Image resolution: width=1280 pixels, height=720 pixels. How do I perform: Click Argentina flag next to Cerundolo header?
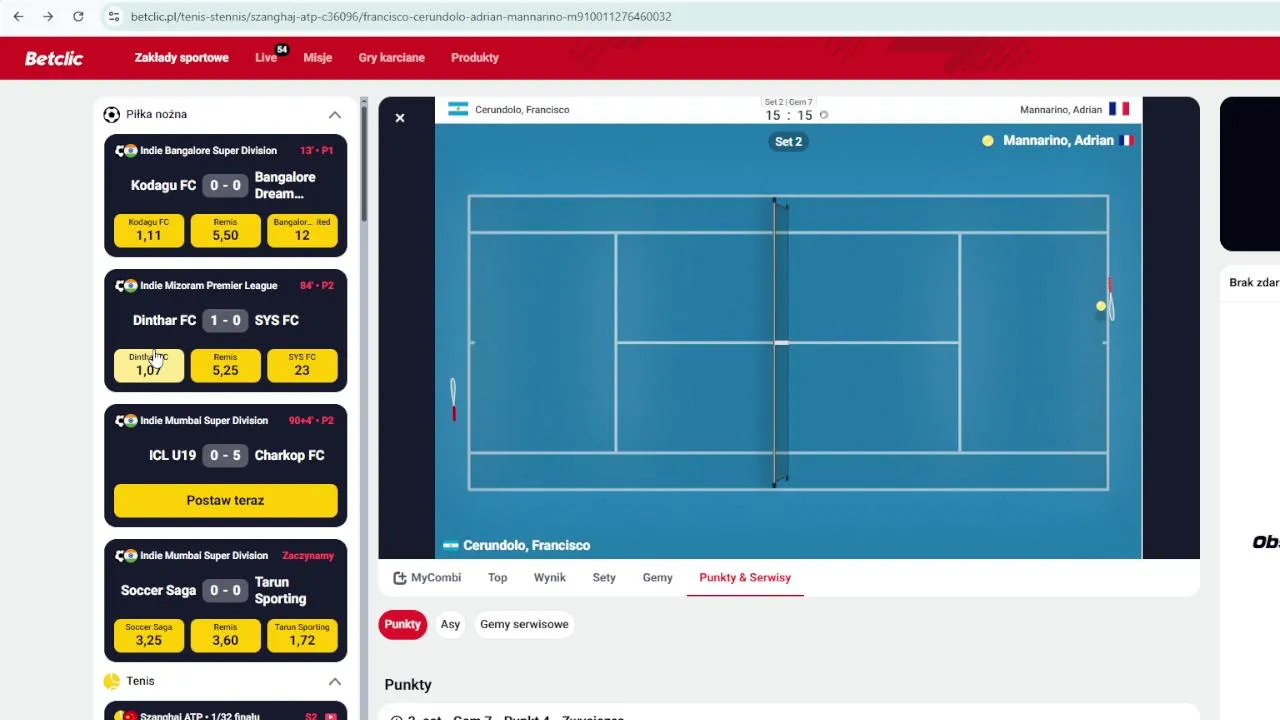[458, 109]
